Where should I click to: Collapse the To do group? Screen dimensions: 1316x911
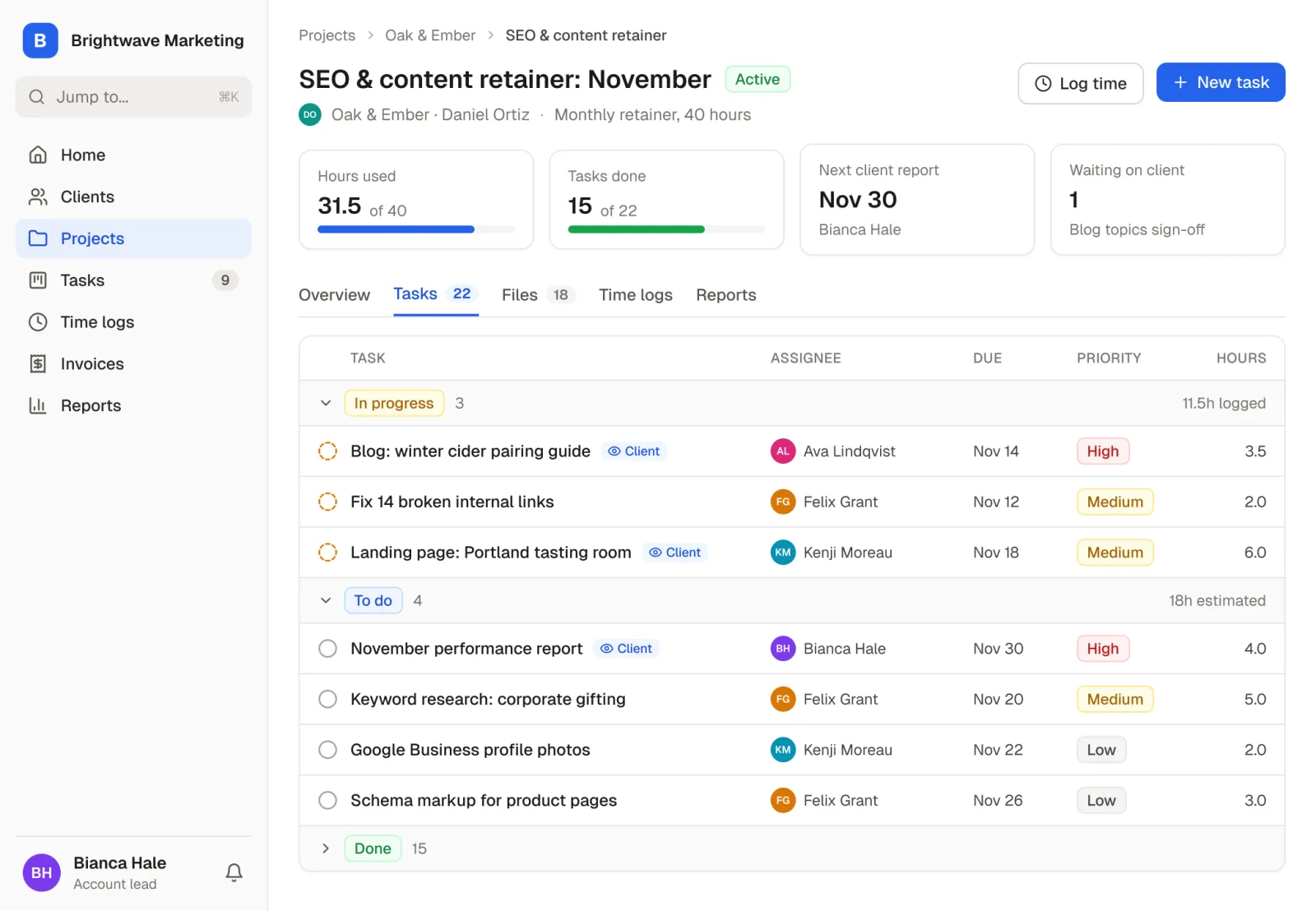pos(326,600)
